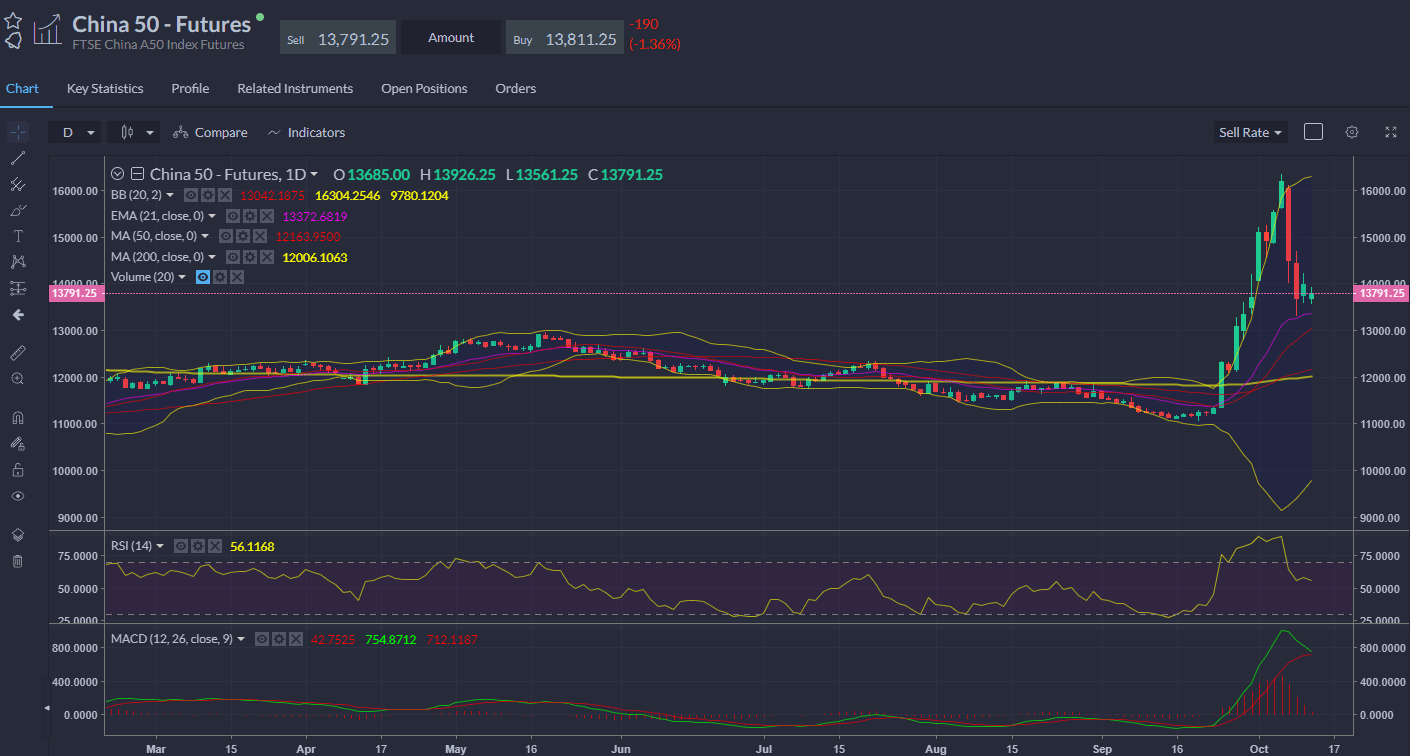Select the zoom in magnifier tool

pos(17,379)
